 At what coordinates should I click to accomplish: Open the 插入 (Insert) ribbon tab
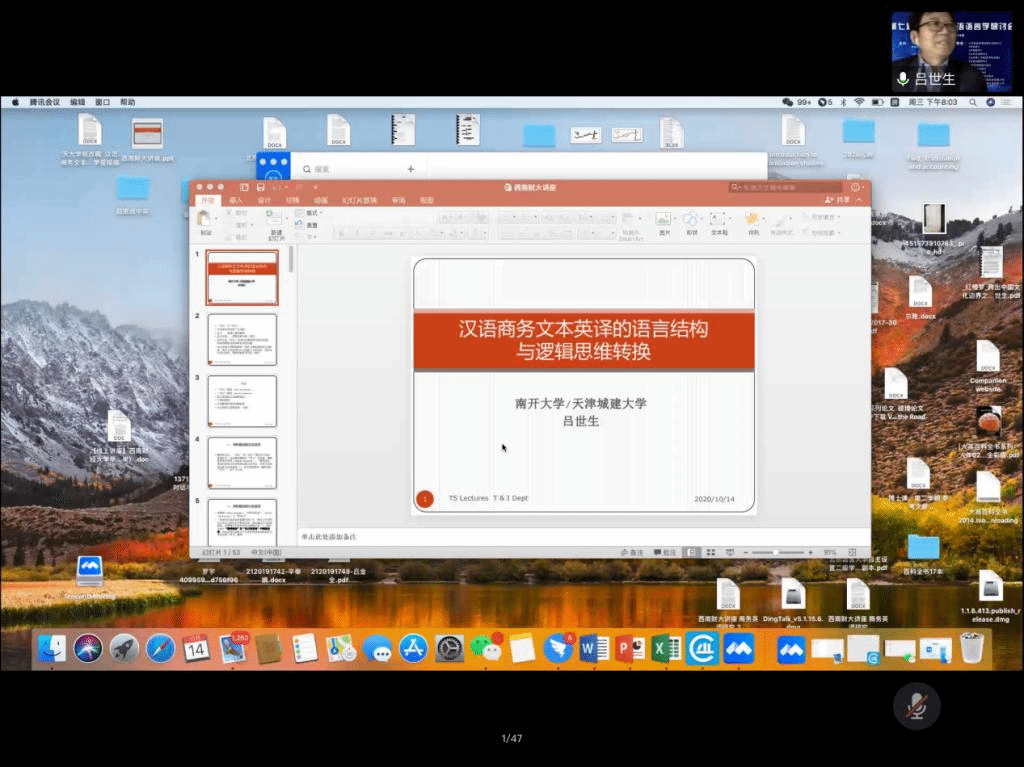pyautogui.click(x=236, y=201)
